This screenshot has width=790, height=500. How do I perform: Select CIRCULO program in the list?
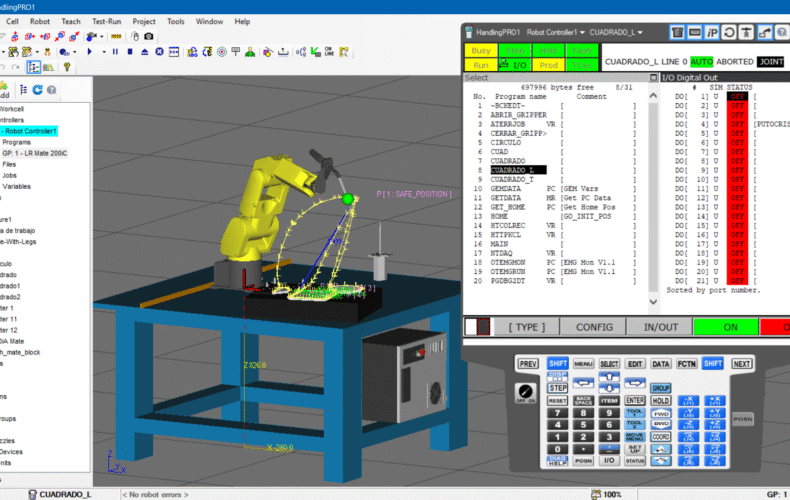508,142
